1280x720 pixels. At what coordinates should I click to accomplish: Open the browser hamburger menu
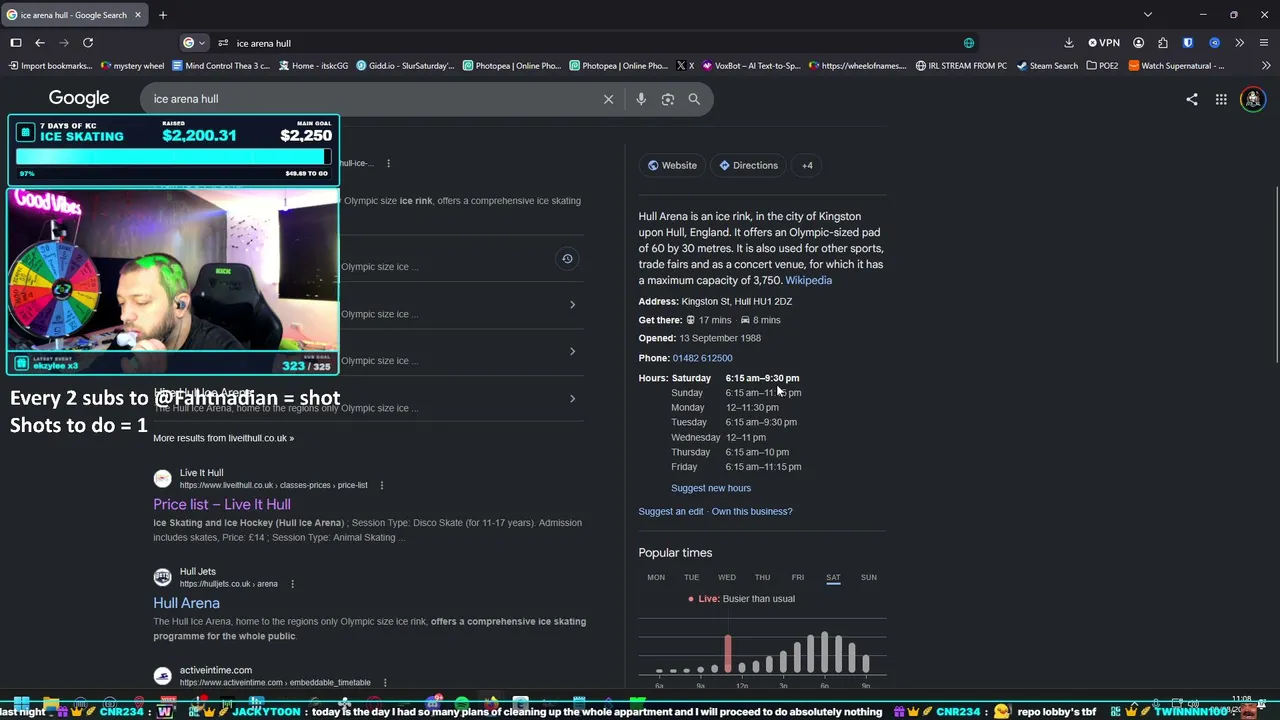(1264, 43)
